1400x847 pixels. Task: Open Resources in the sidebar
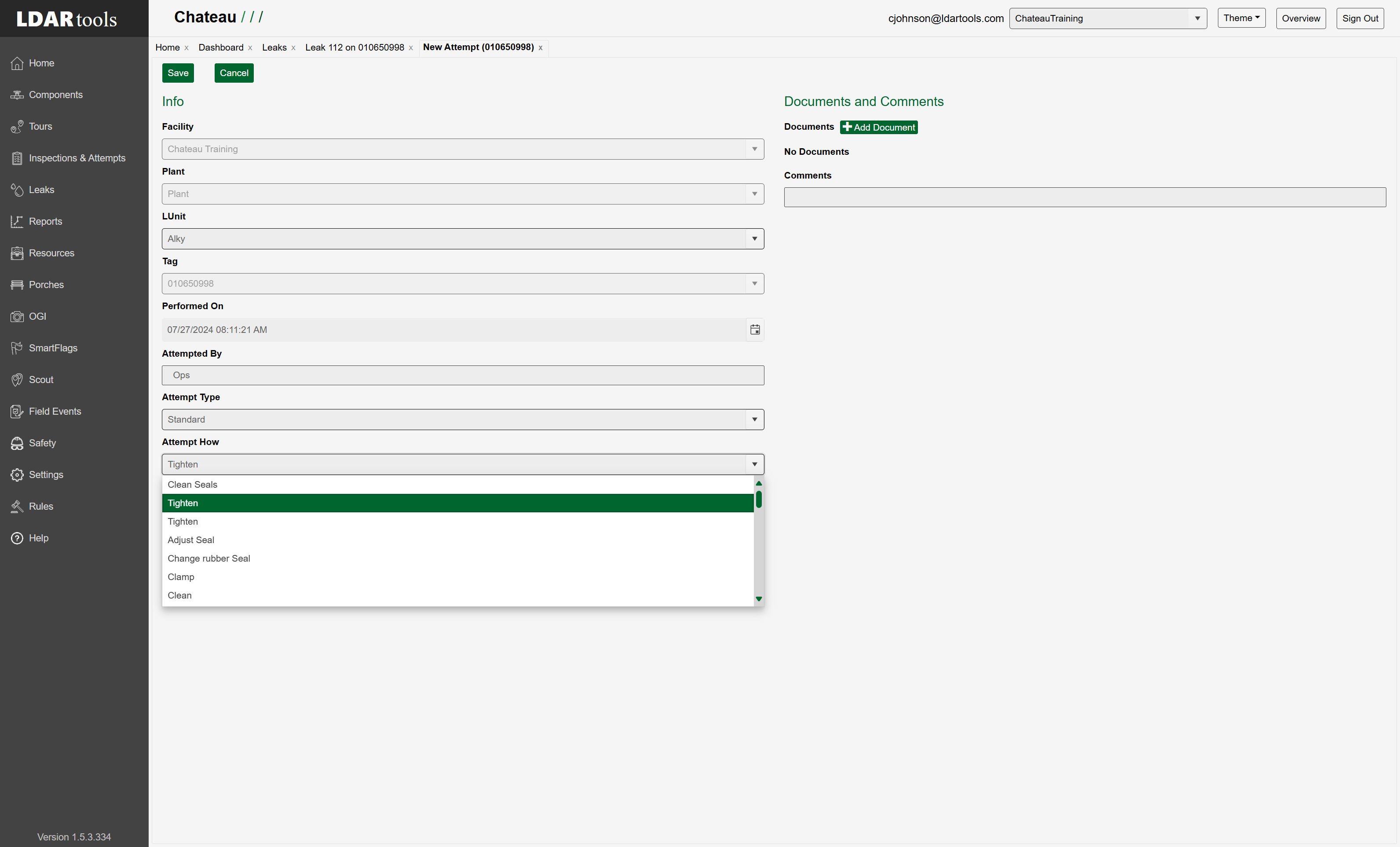coord(43,253)
